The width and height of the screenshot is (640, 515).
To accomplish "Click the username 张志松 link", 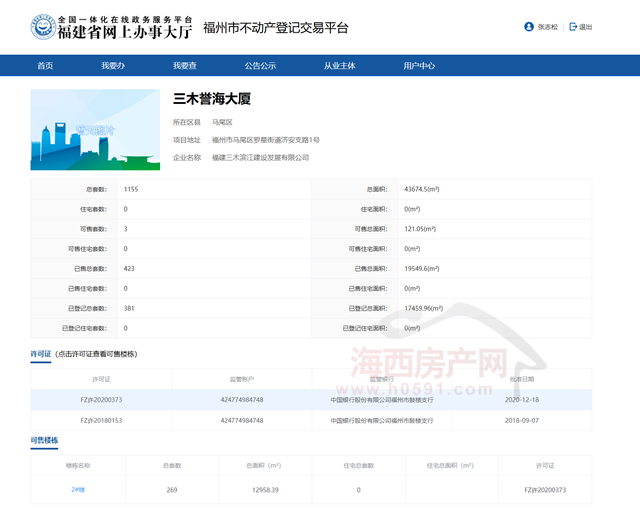I will (x=549, y=27).
